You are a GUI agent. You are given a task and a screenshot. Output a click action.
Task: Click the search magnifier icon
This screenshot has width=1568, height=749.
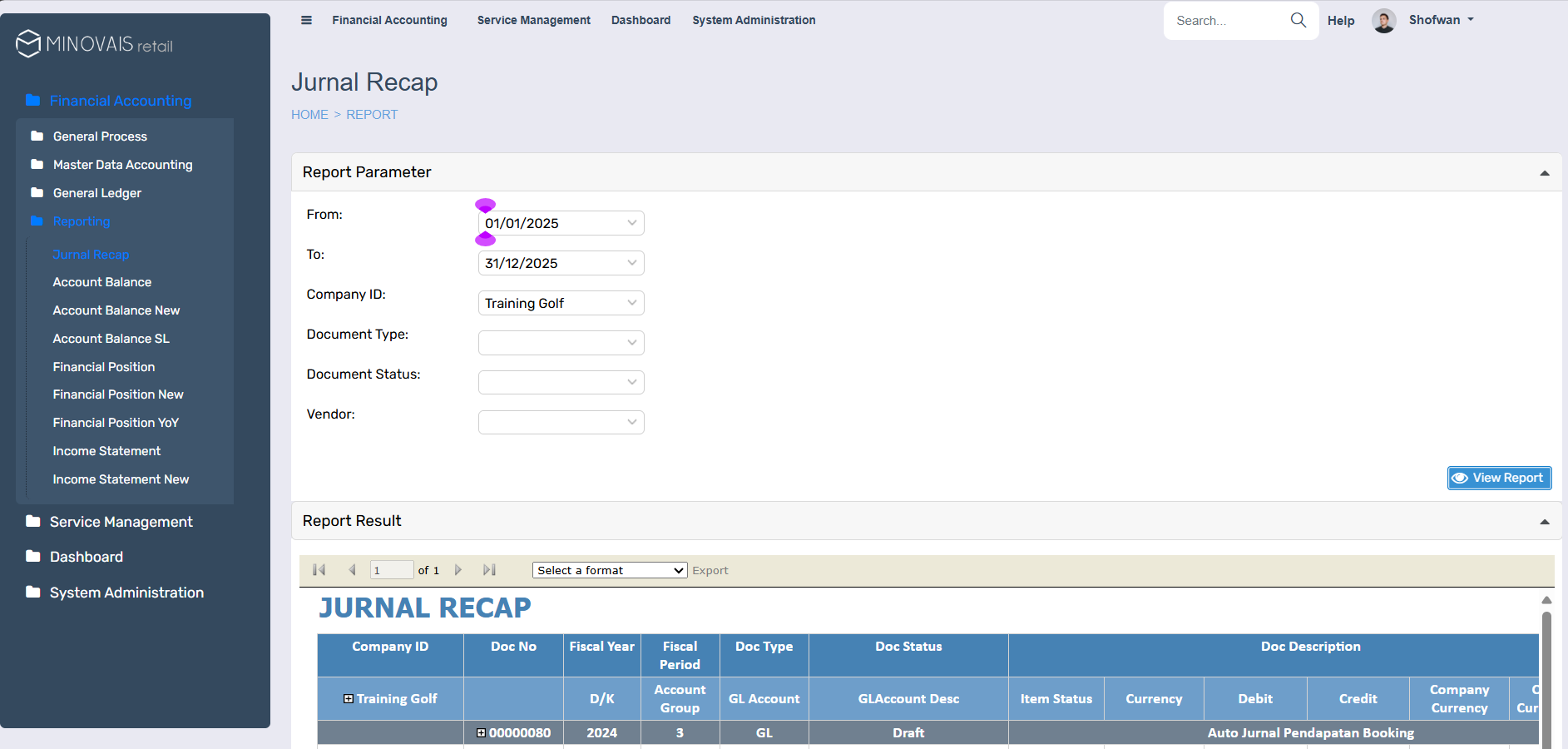pos(1298,20)
